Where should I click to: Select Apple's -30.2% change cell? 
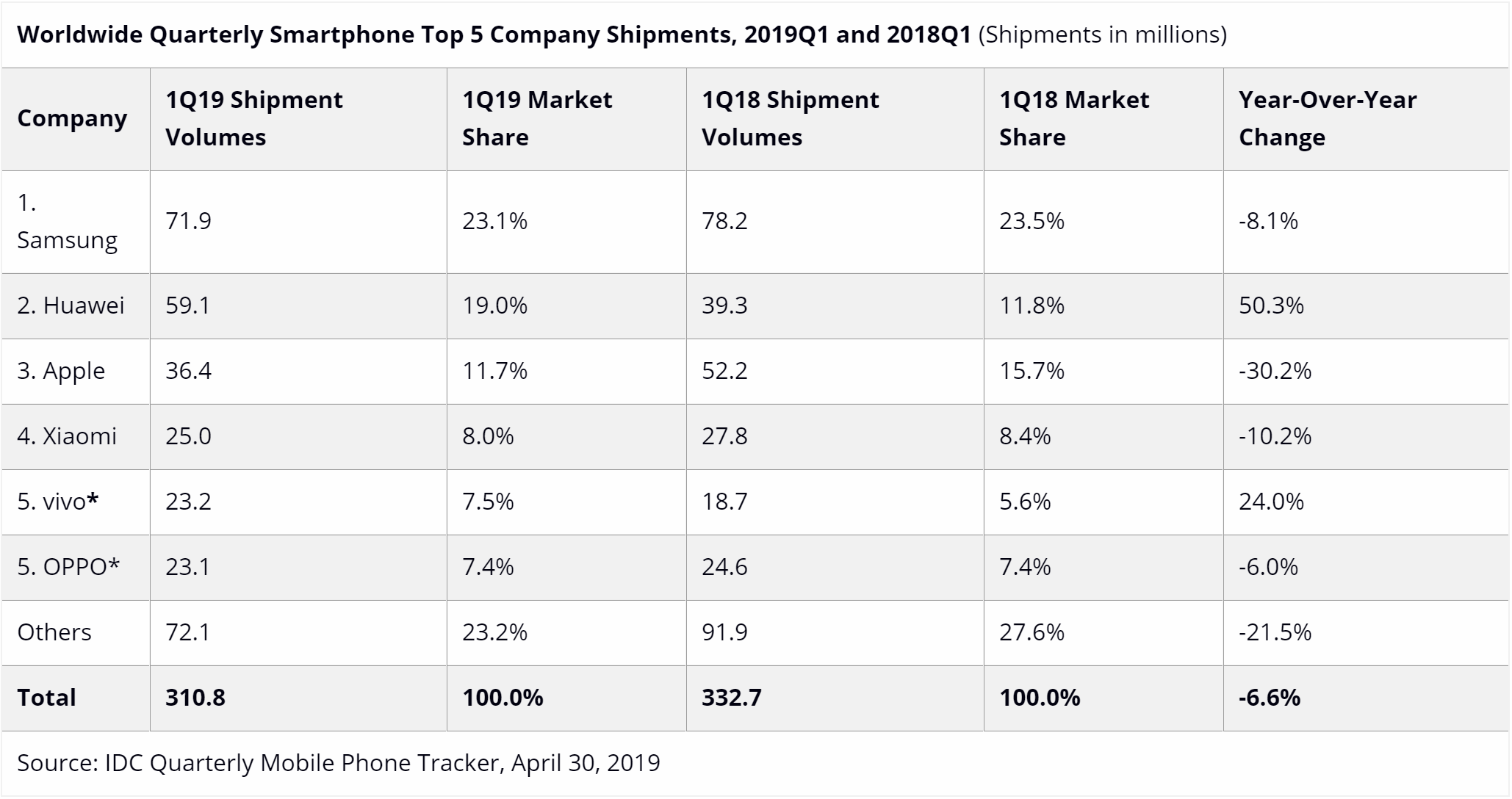tap(1275, 371)
